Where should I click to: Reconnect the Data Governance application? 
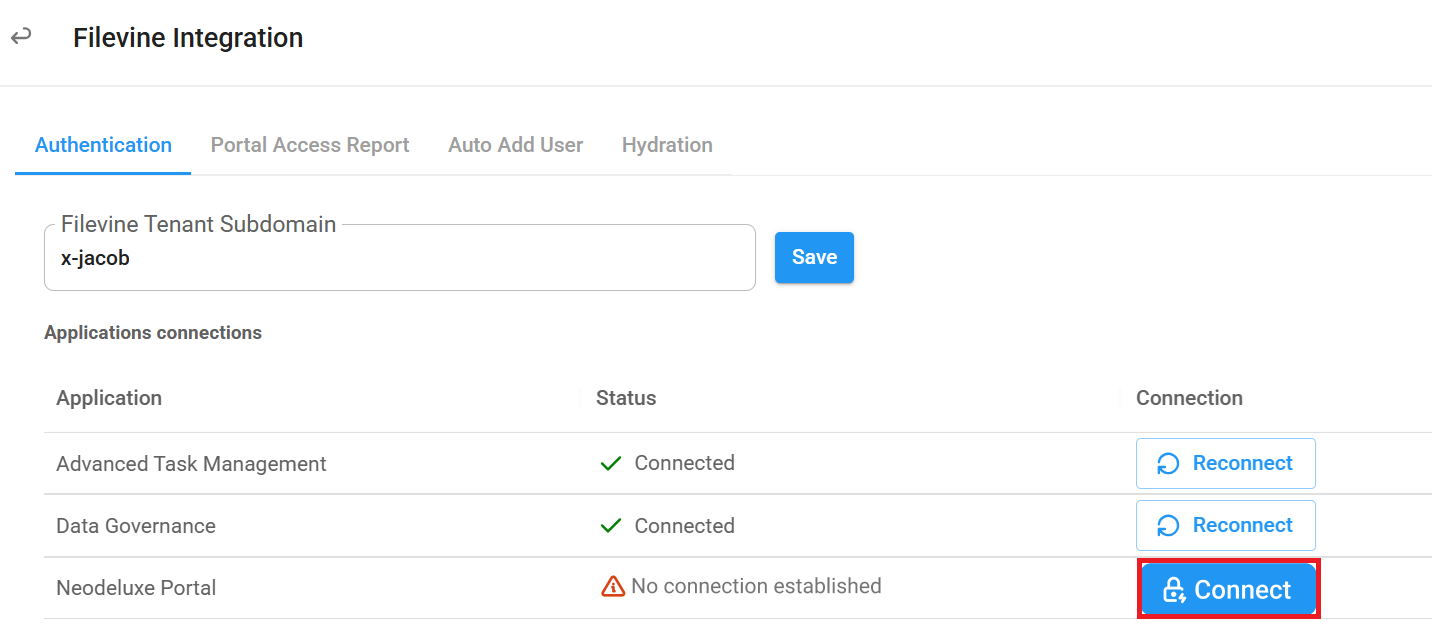point(1225,525)
